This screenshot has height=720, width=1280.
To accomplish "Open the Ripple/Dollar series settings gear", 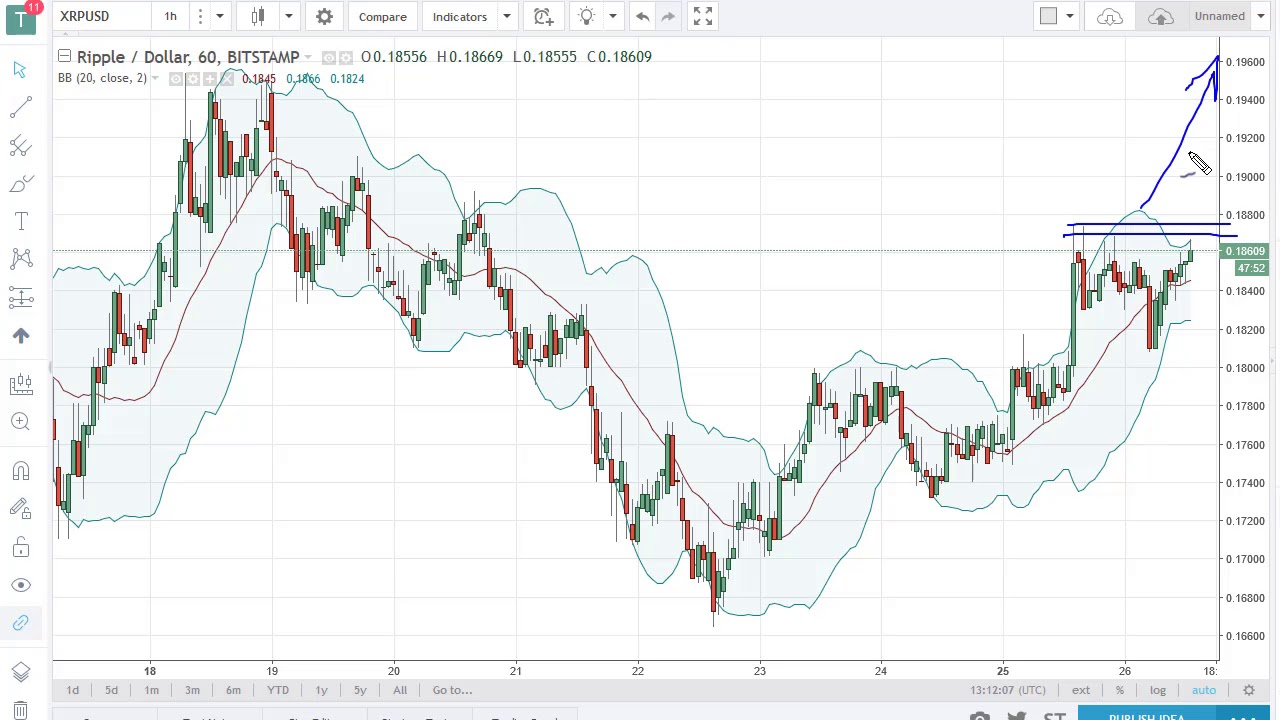I will coord(345,58).
